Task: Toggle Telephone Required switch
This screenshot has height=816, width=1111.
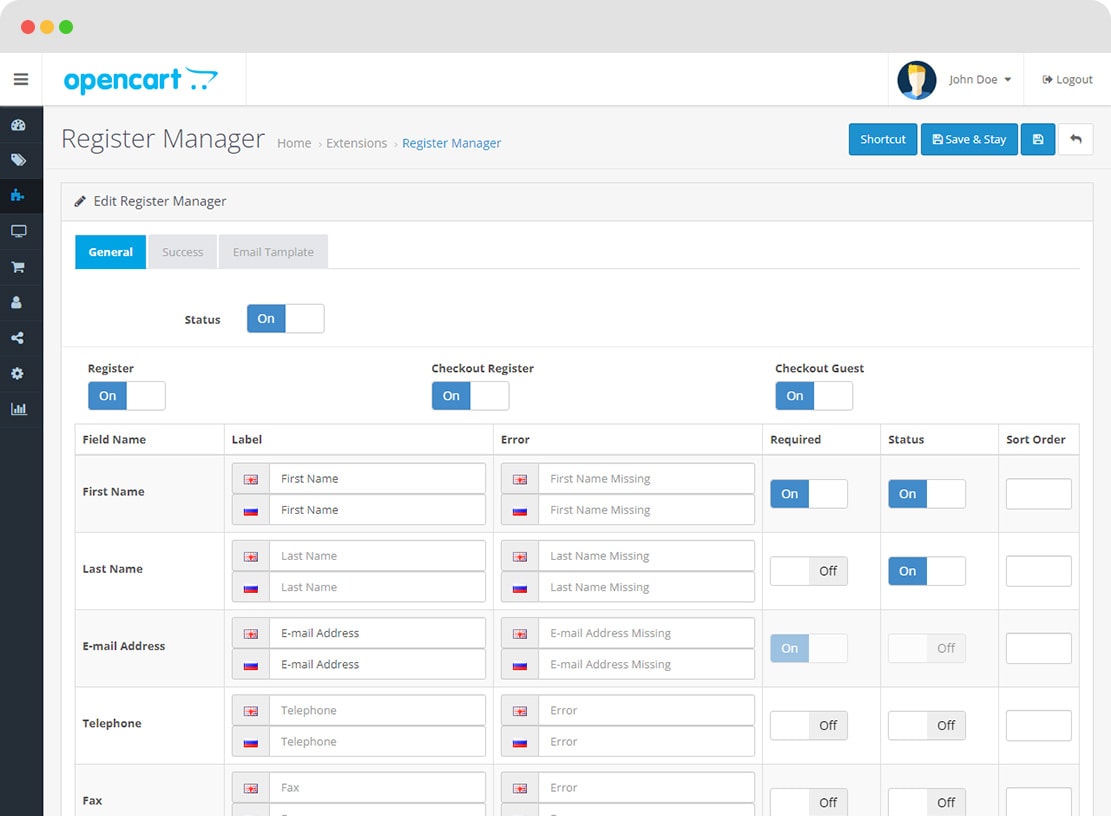Action: [809, 725]
